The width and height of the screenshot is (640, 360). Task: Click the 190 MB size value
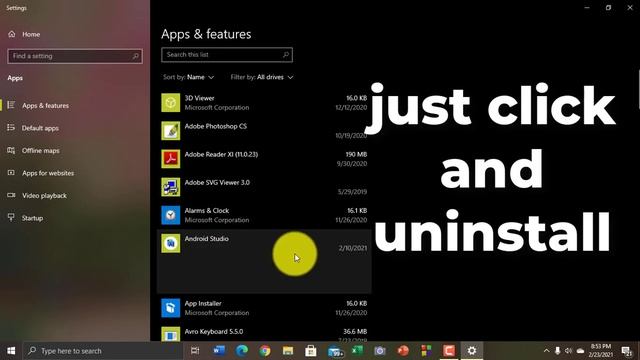coord(356,154)
